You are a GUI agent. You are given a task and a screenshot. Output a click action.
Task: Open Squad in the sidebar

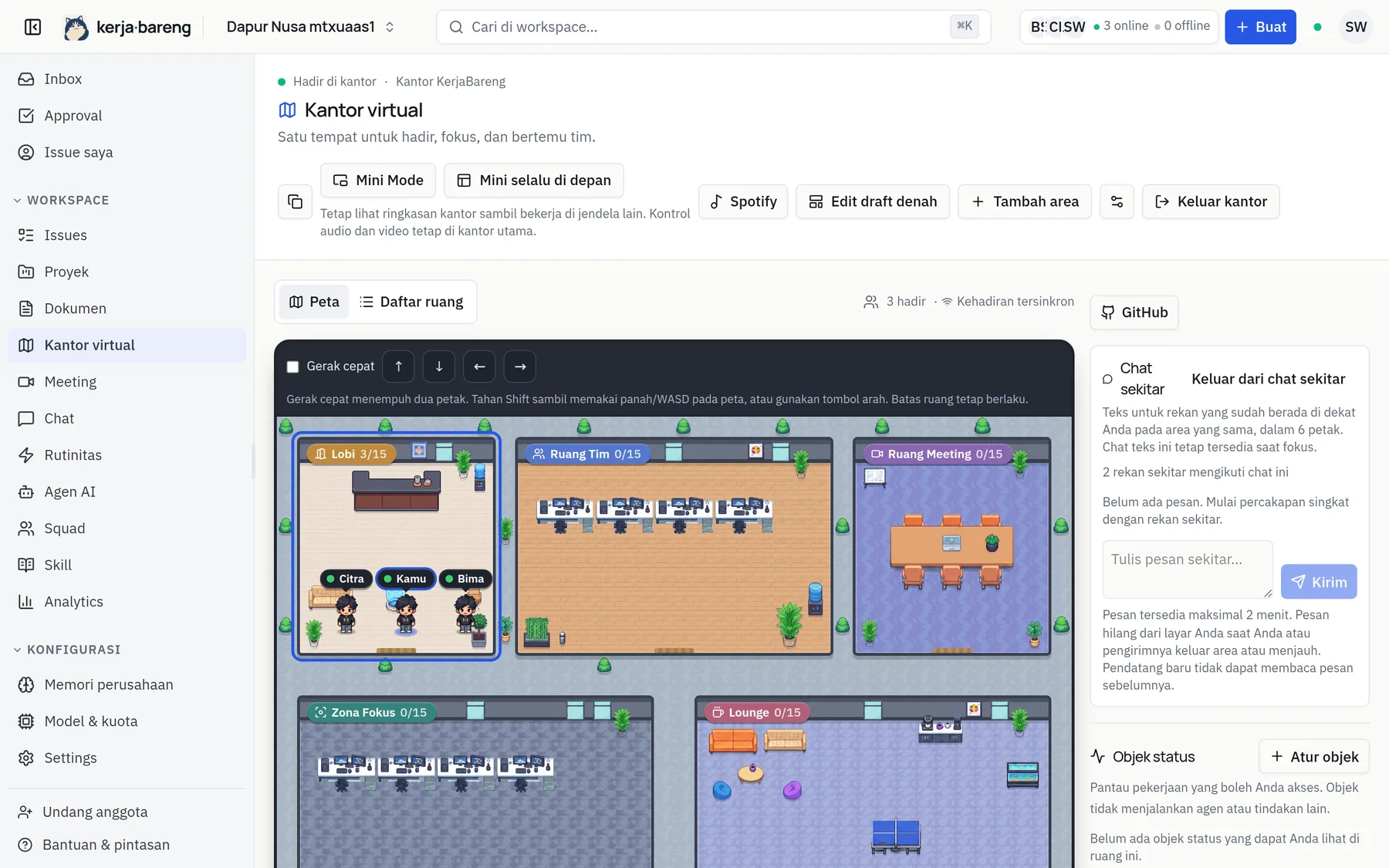[x=127, y=529]
